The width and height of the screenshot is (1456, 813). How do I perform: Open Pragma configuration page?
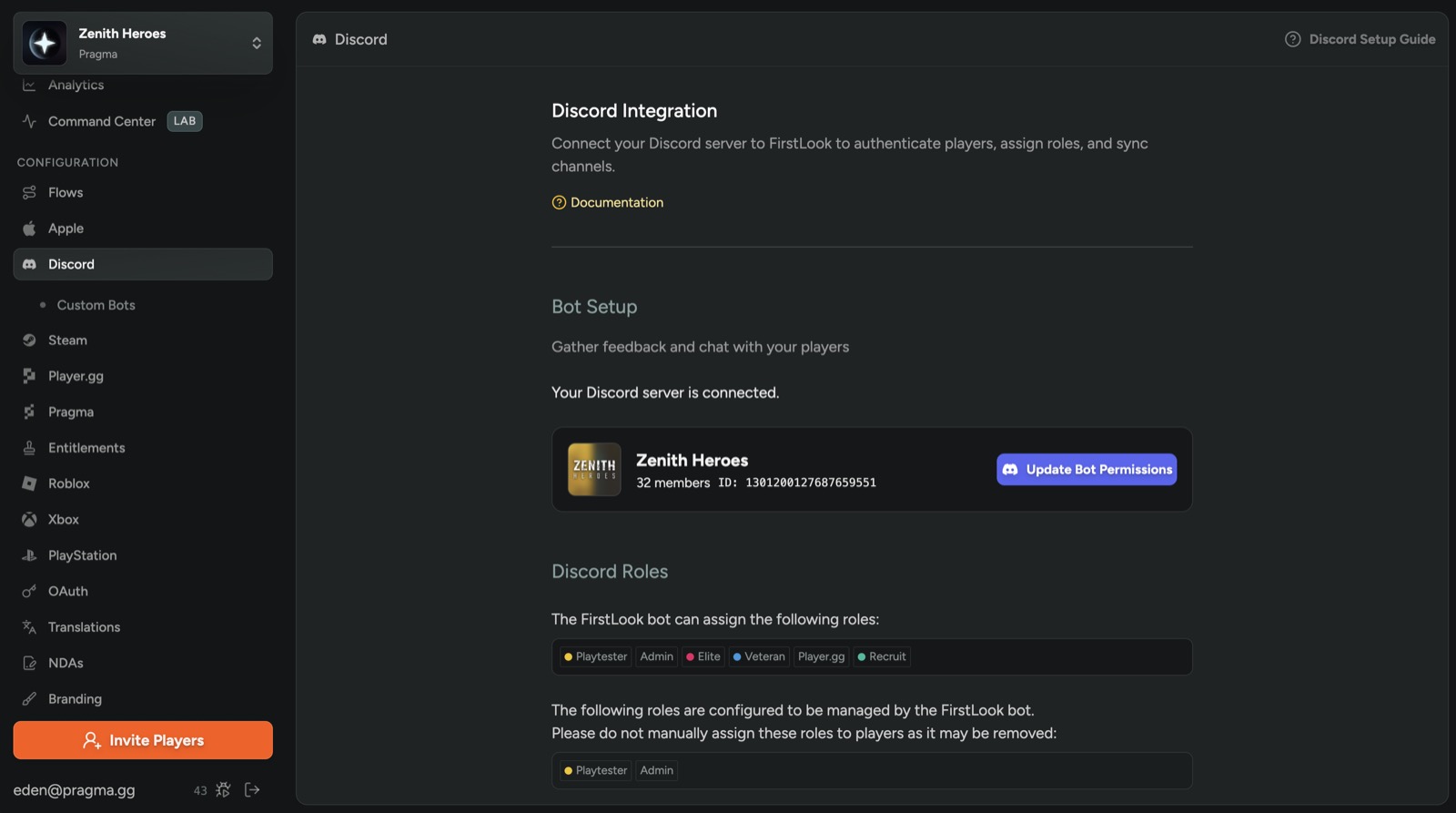tap(71, 412)
